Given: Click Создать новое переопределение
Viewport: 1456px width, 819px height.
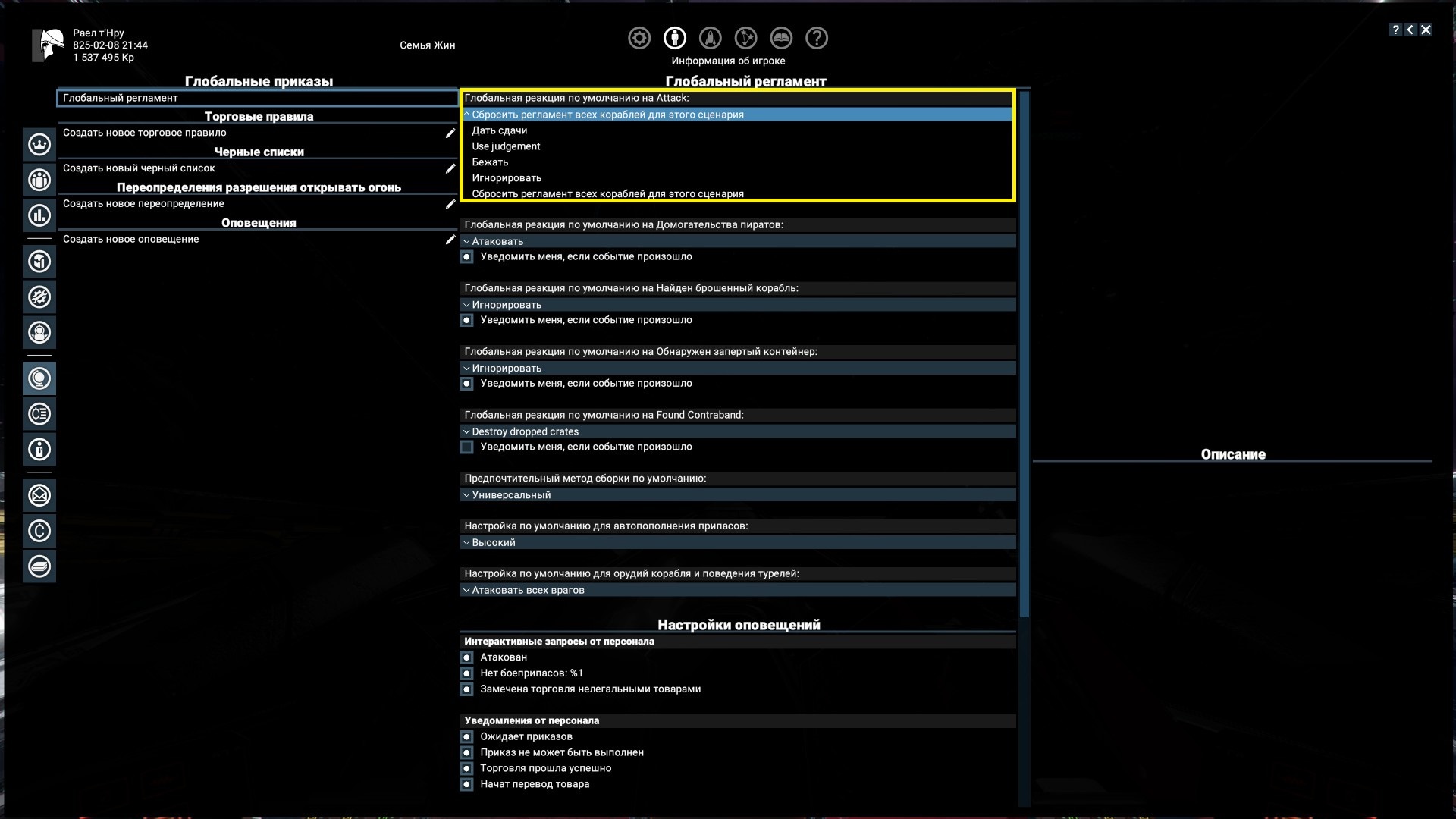Looking at the screenshot, I should [143, 204].
